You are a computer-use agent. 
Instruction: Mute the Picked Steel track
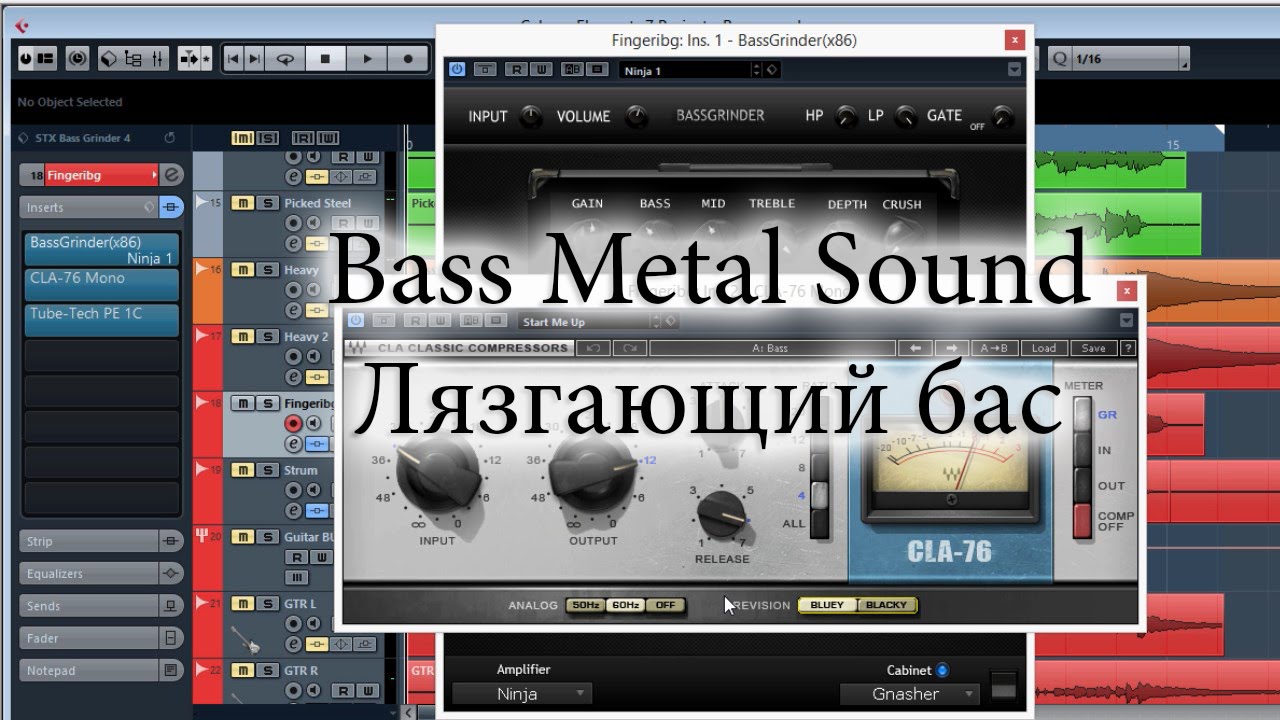click(x=242, y=203)
